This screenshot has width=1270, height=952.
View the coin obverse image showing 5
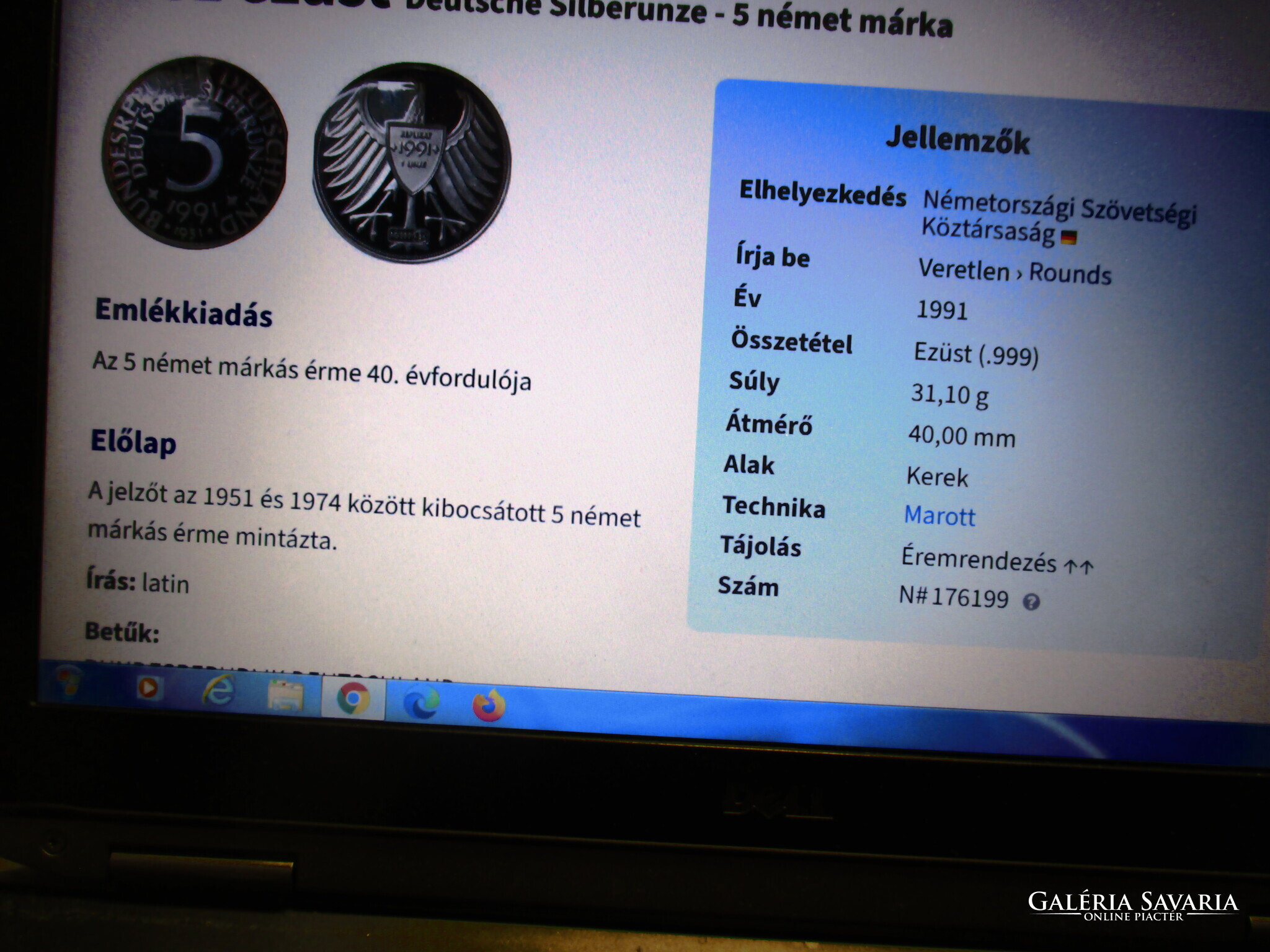coord(194,152)
